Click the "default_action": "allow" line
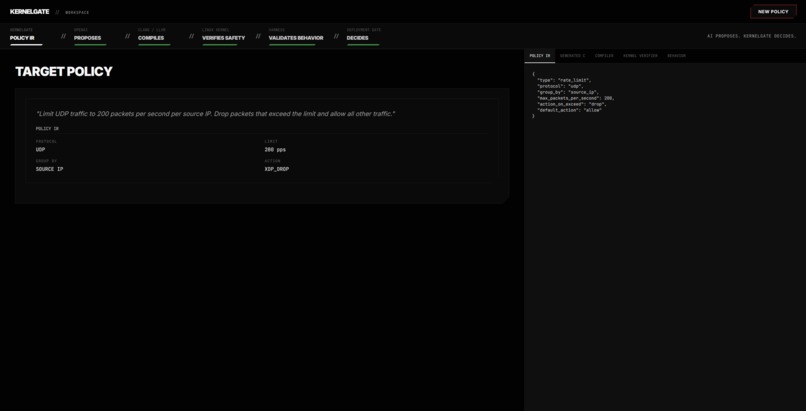Image resolution: width=806 pixels, height=411 pixels. [569, 110]
